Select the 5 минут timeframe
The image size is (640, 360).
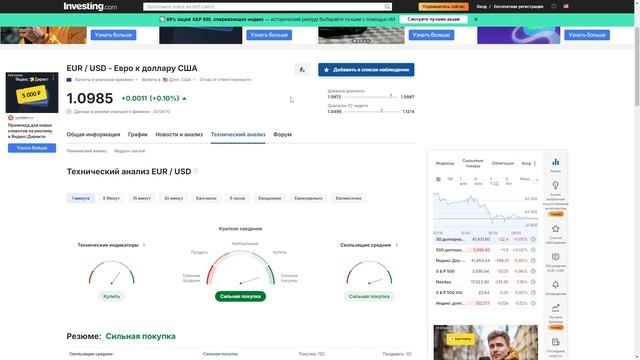click(111, 198)
